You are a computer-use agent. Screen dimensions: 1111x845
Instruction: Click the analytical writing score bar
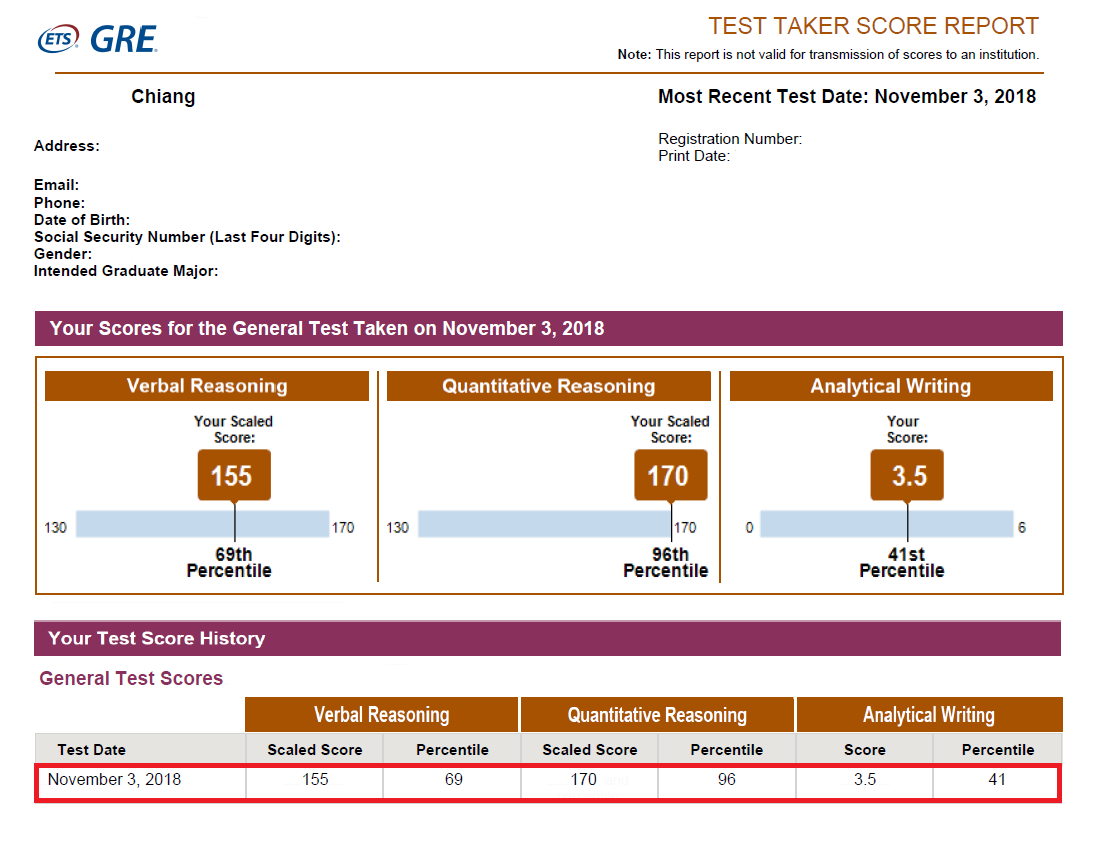(x=887, y=524)
